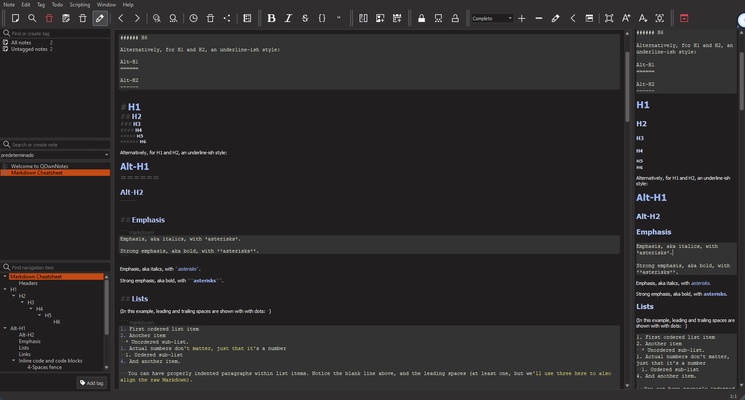Collapse the H2 navigation node
The height and width of the screenshot is (400, 745).
tap(13, 295)
